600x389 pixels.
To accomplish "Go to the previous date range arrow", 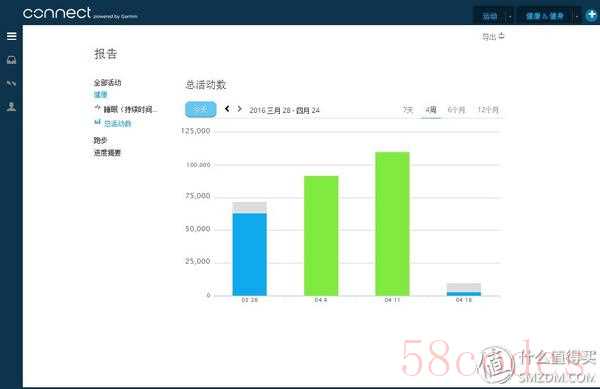I will [x=227, y=109].
